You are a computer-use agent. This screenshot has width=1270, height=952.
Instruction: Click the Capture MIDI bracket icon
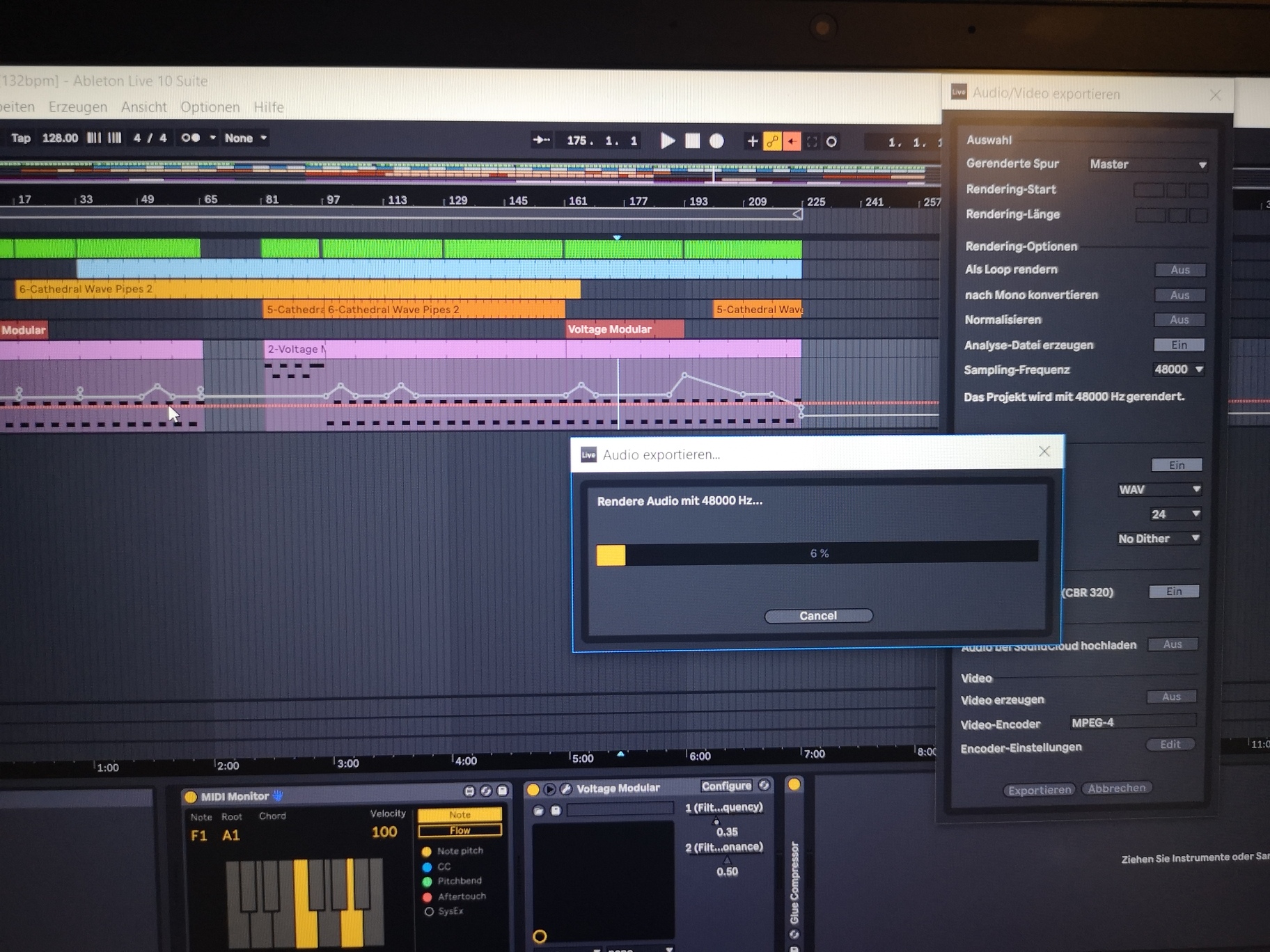click(x=812, y=142)
